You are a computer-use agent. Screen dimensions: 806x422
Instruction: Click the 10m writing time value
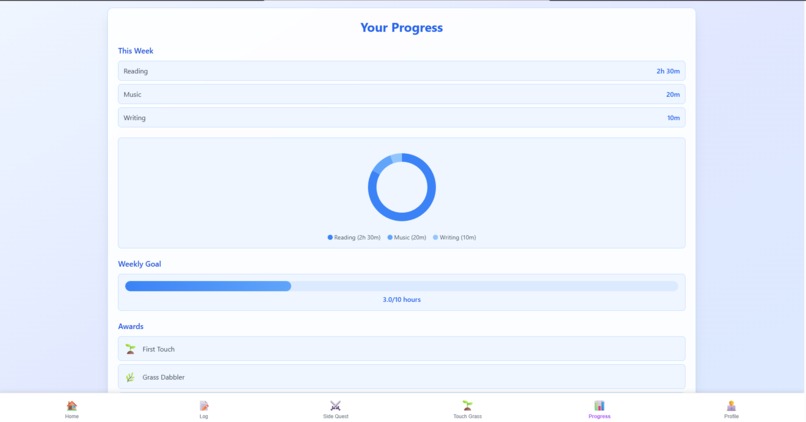673,118
